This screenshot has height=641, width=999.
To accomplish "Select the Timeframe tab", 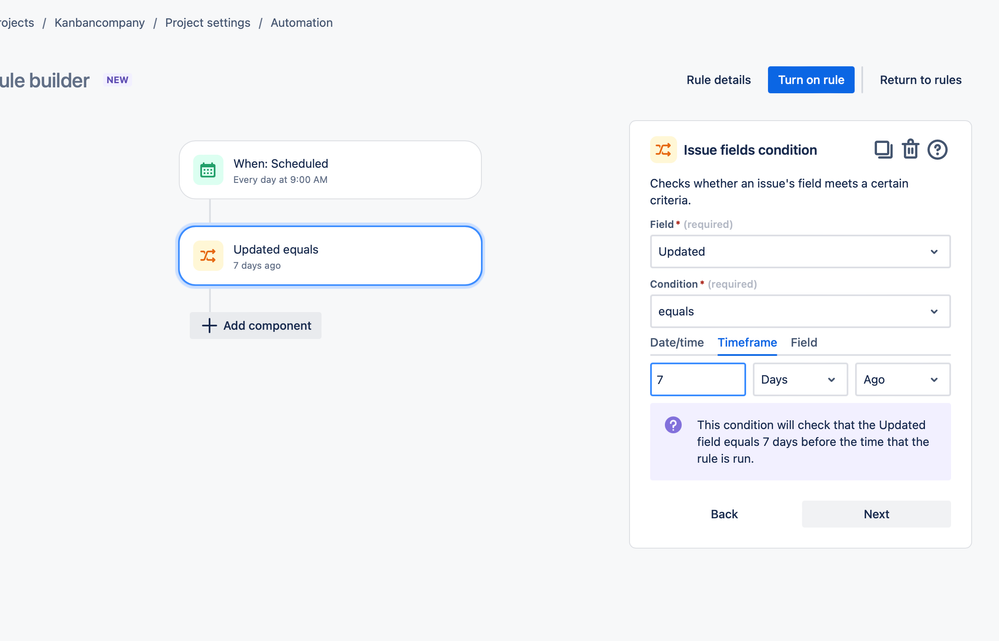I will point(747,343).
